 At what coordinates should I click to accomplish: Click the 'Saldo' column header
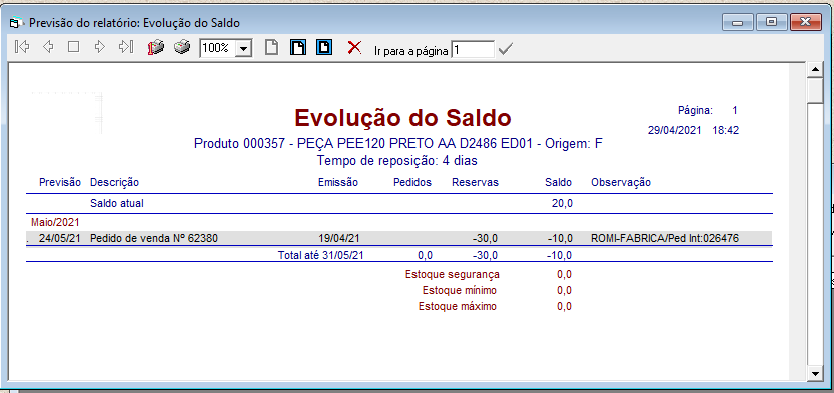click(558, 182)
